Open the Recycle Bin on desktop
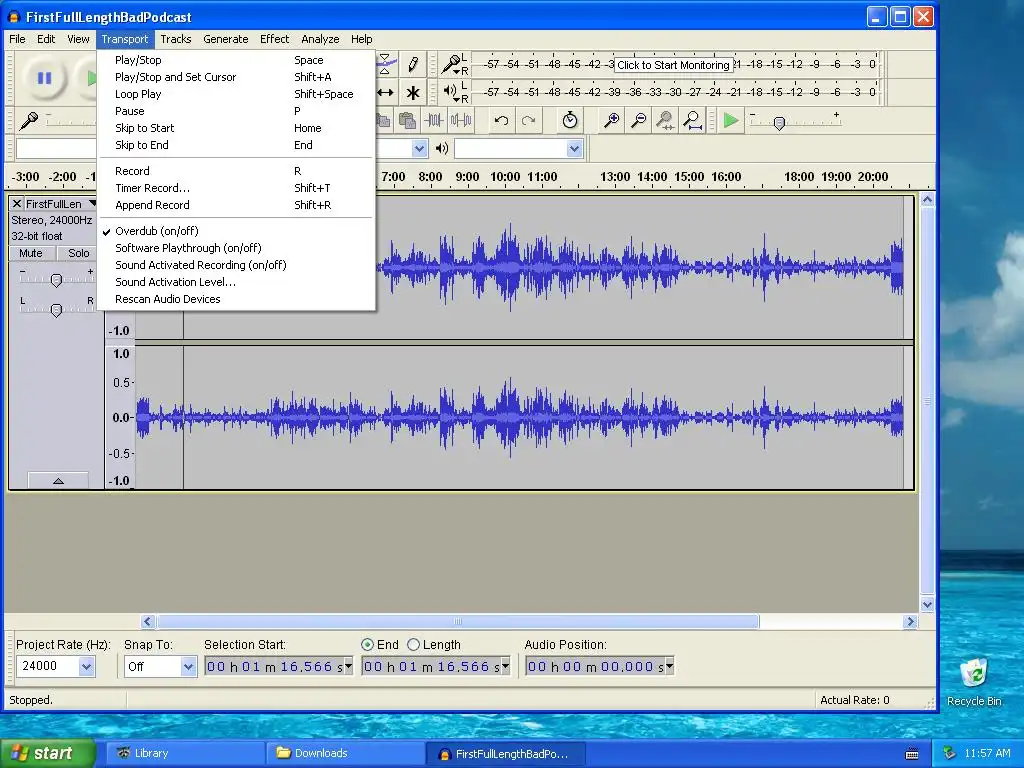The height and width of the screenshot is (768, 1024). [974, 682]
